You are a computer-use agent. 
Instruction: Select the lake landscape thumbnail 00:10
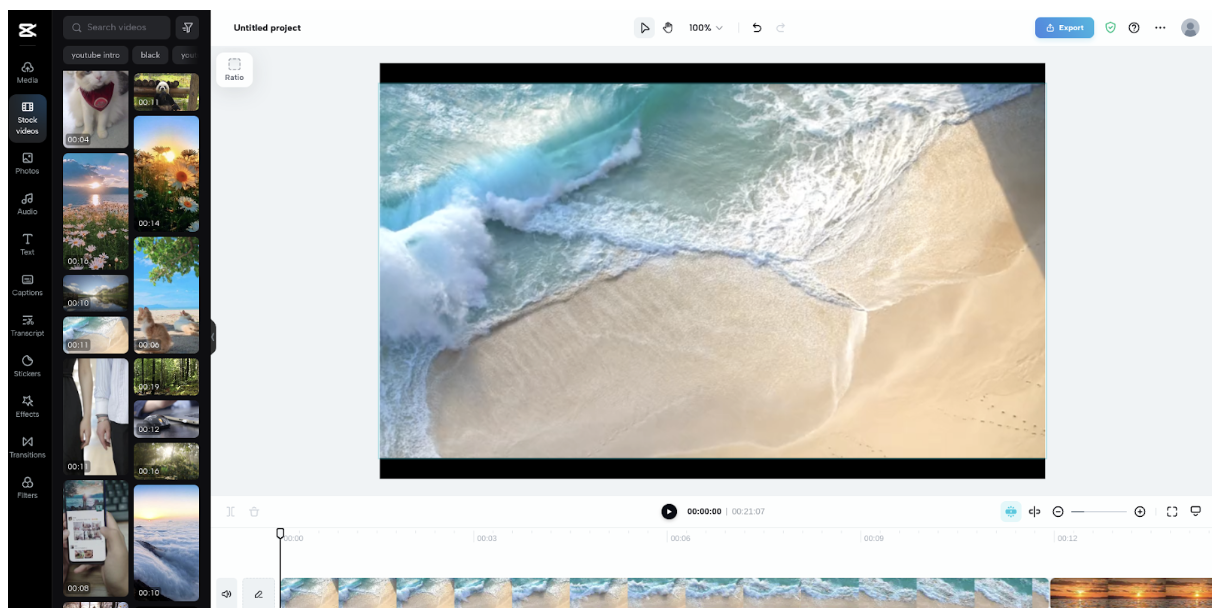click(x=96, y=293)
